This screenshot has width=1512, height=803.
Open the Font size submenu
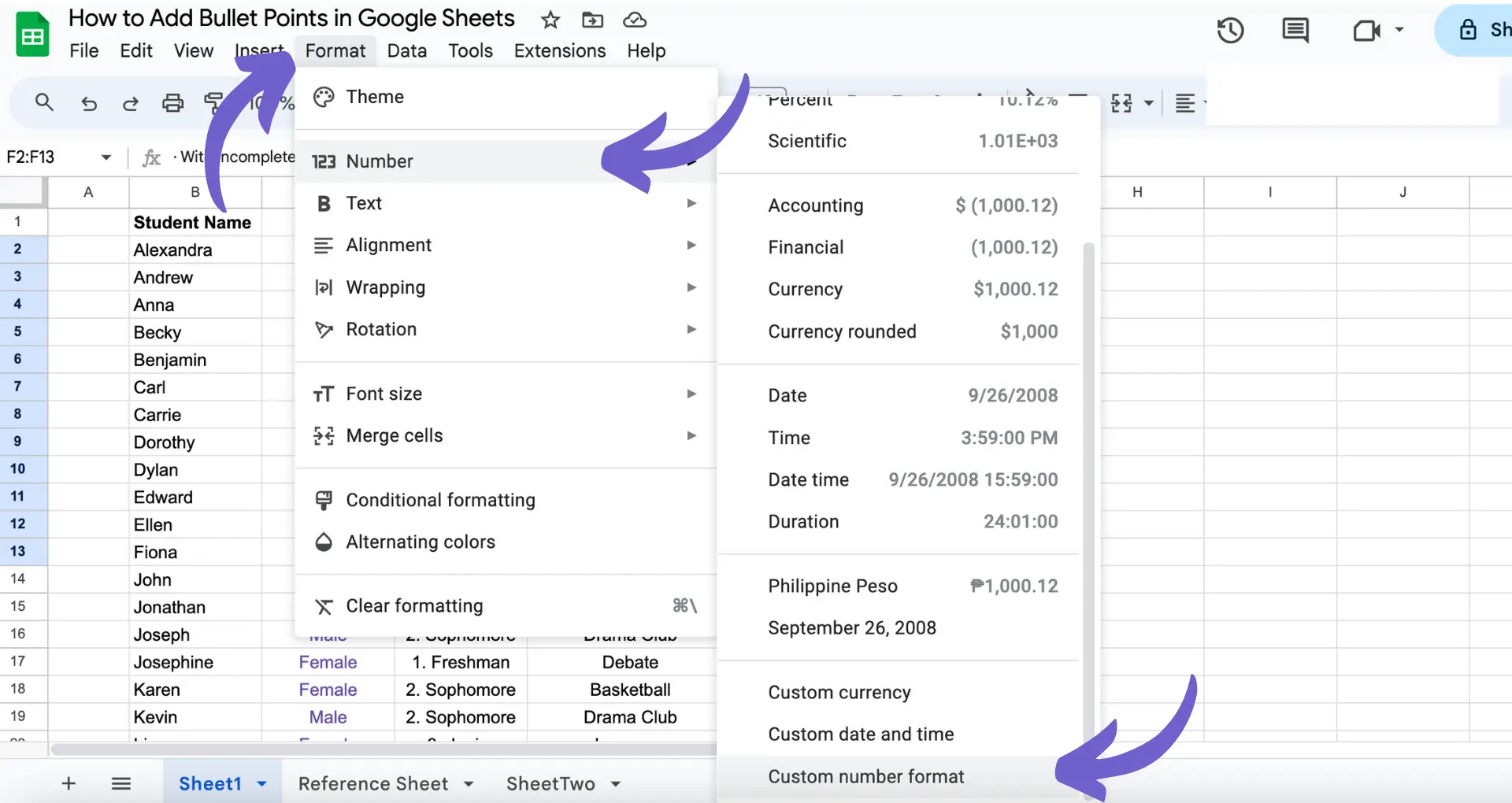tap(506, 394)
